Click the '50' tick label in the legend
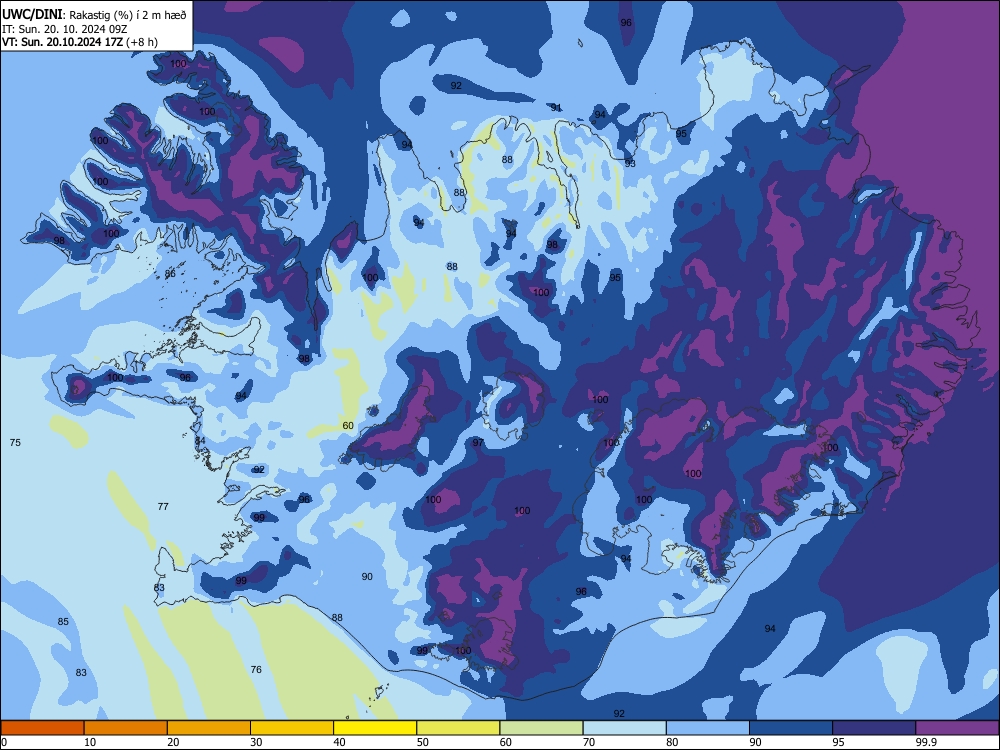The width and height of the screenshot is (1000, 750). pyautogui.click(x=422, y=742)
